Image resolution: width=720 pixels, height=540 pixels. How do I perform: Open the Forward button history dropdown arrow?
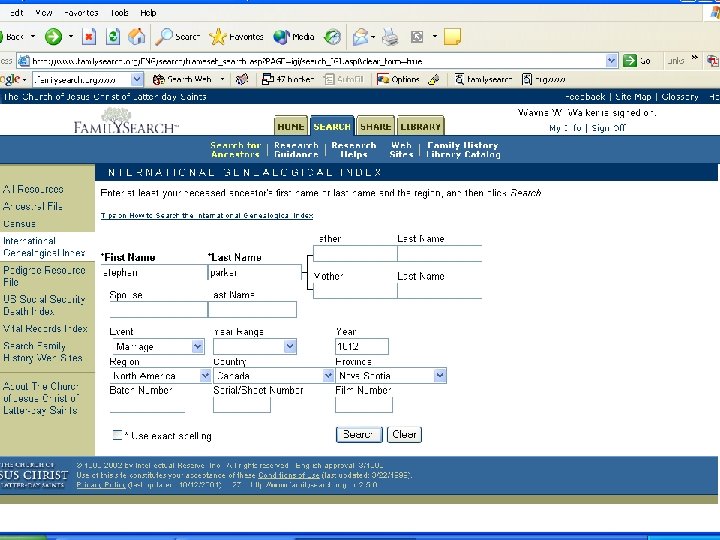tap(71, 36)
